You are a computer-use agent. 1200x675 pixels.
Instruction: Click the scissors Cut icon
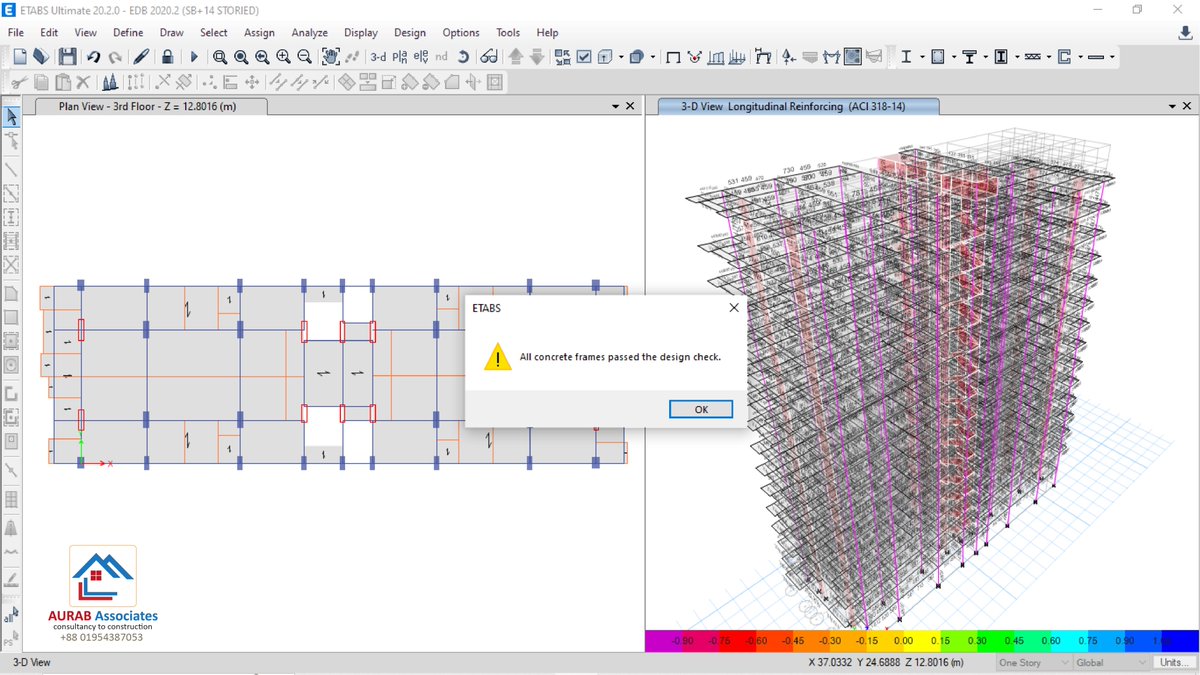(x=19, y=82)
